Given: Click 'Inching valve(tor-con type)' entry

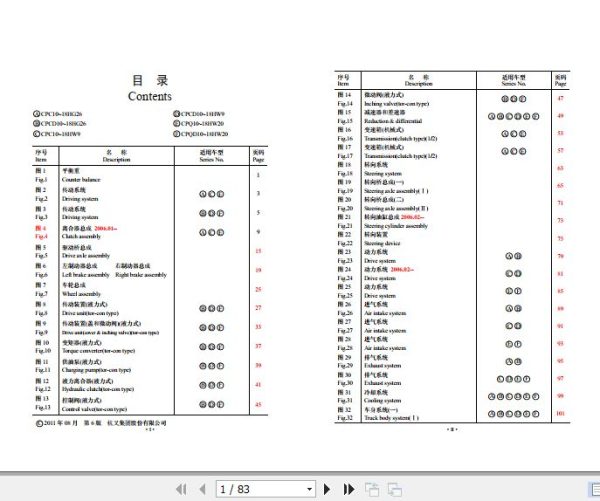Looking at the screenshot, I should pos(396,103).
